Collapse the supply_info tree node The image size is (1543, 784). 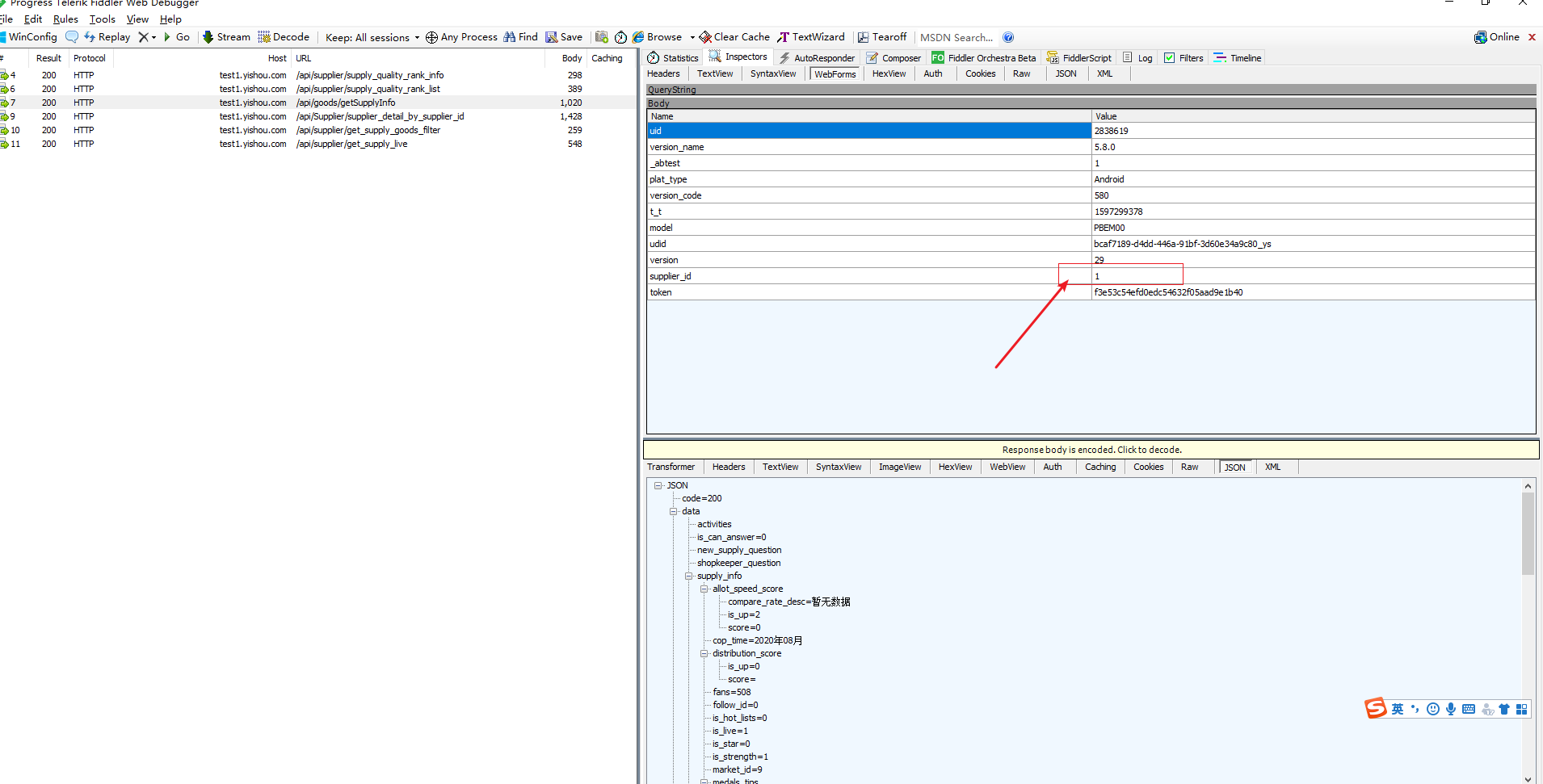[x=689, y=576]
